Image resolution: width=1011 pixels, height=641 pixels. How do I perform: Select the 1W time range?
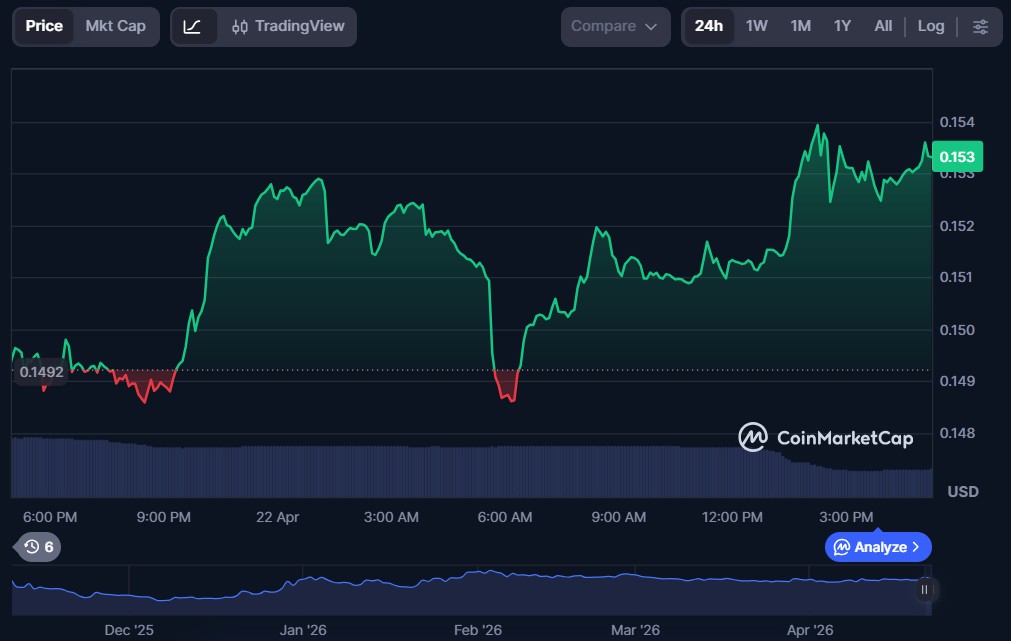pyautogui.click(x=757, y=27)
